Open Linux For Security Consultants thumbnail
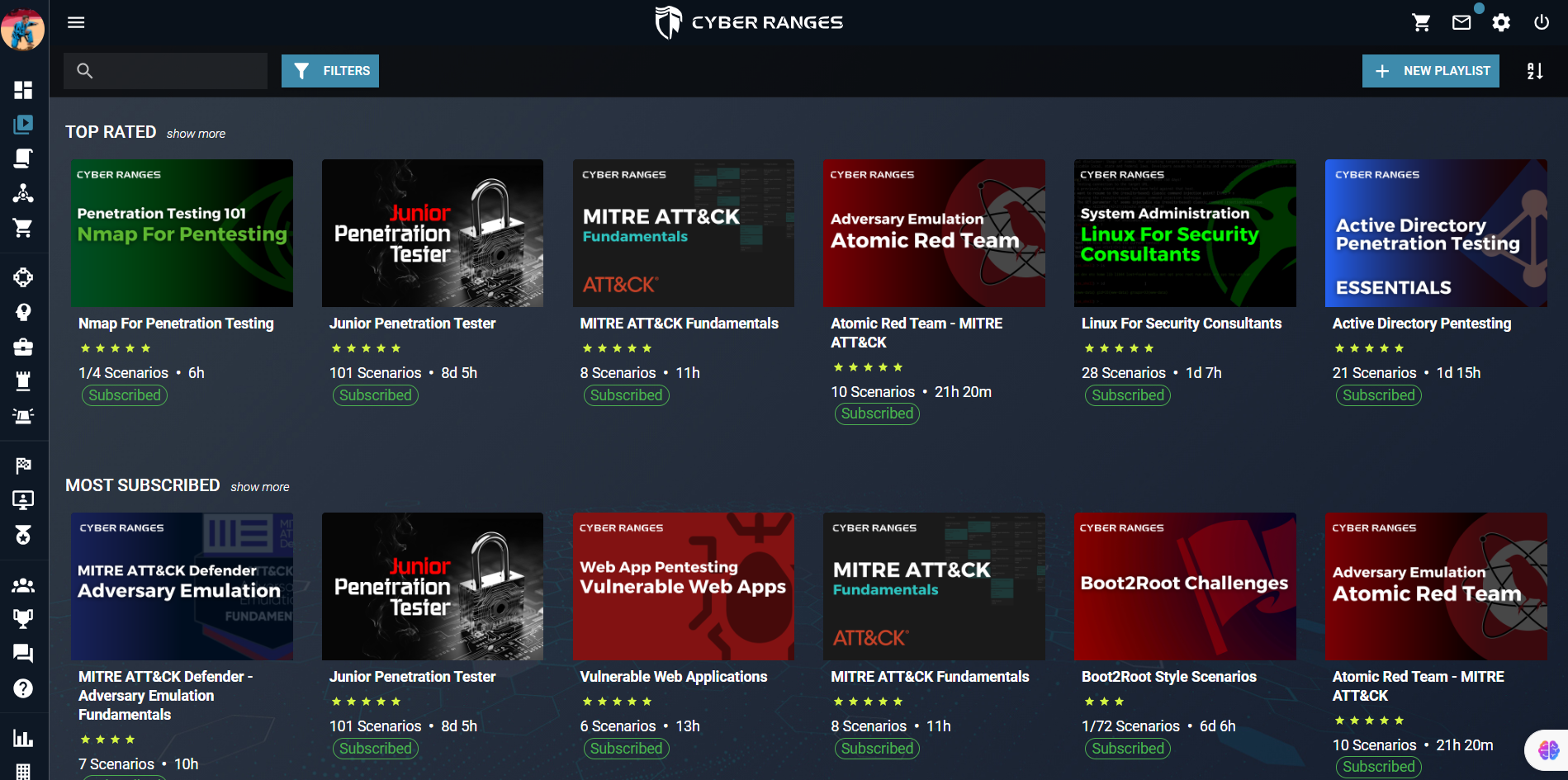This screenshot has width=1568, height=780. click(1185, 233)
